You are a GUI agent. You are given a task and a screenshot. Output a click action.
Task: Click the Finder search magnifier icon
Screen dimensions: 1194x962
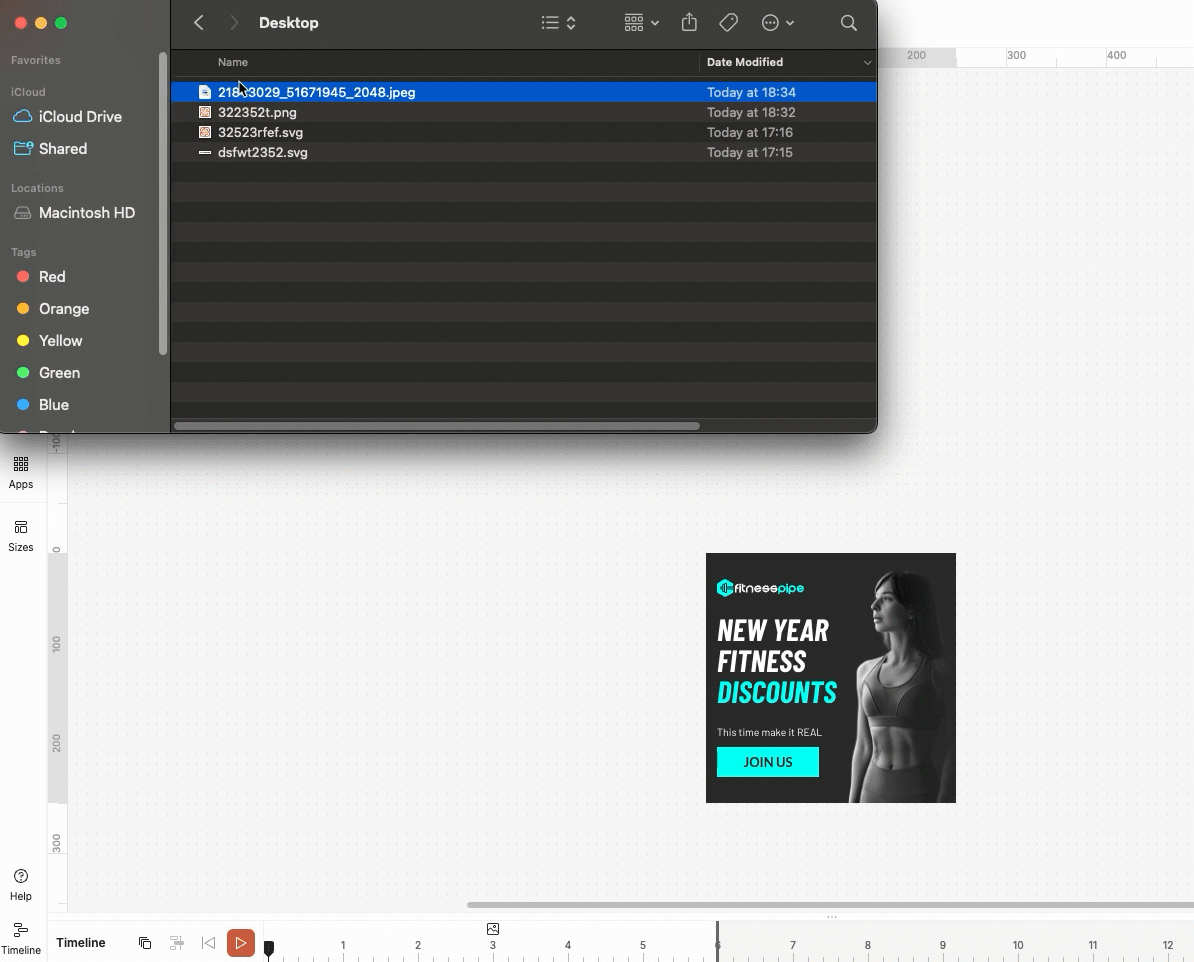click(x=848, y=23)
